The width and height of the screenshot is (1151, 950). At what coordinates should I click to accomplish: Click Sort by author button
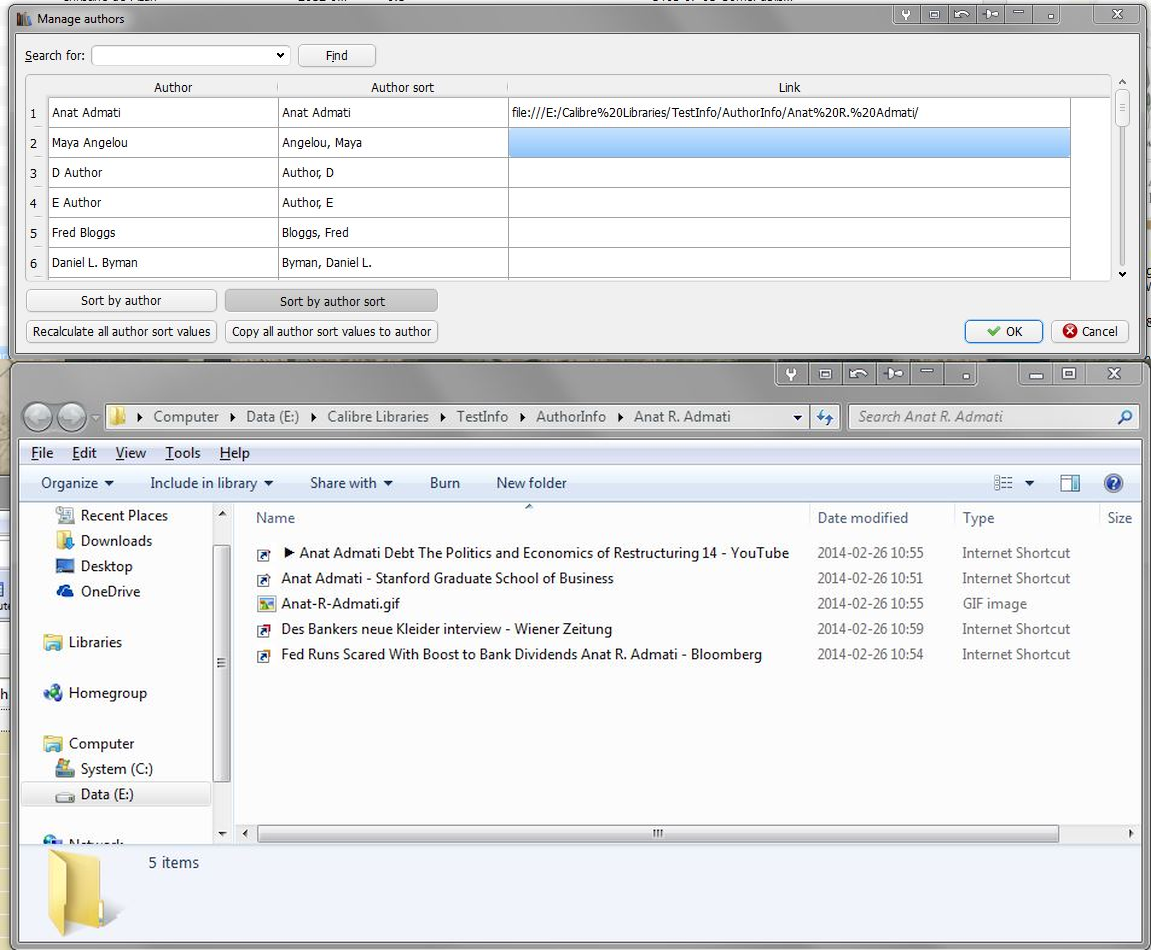point(121,300)
